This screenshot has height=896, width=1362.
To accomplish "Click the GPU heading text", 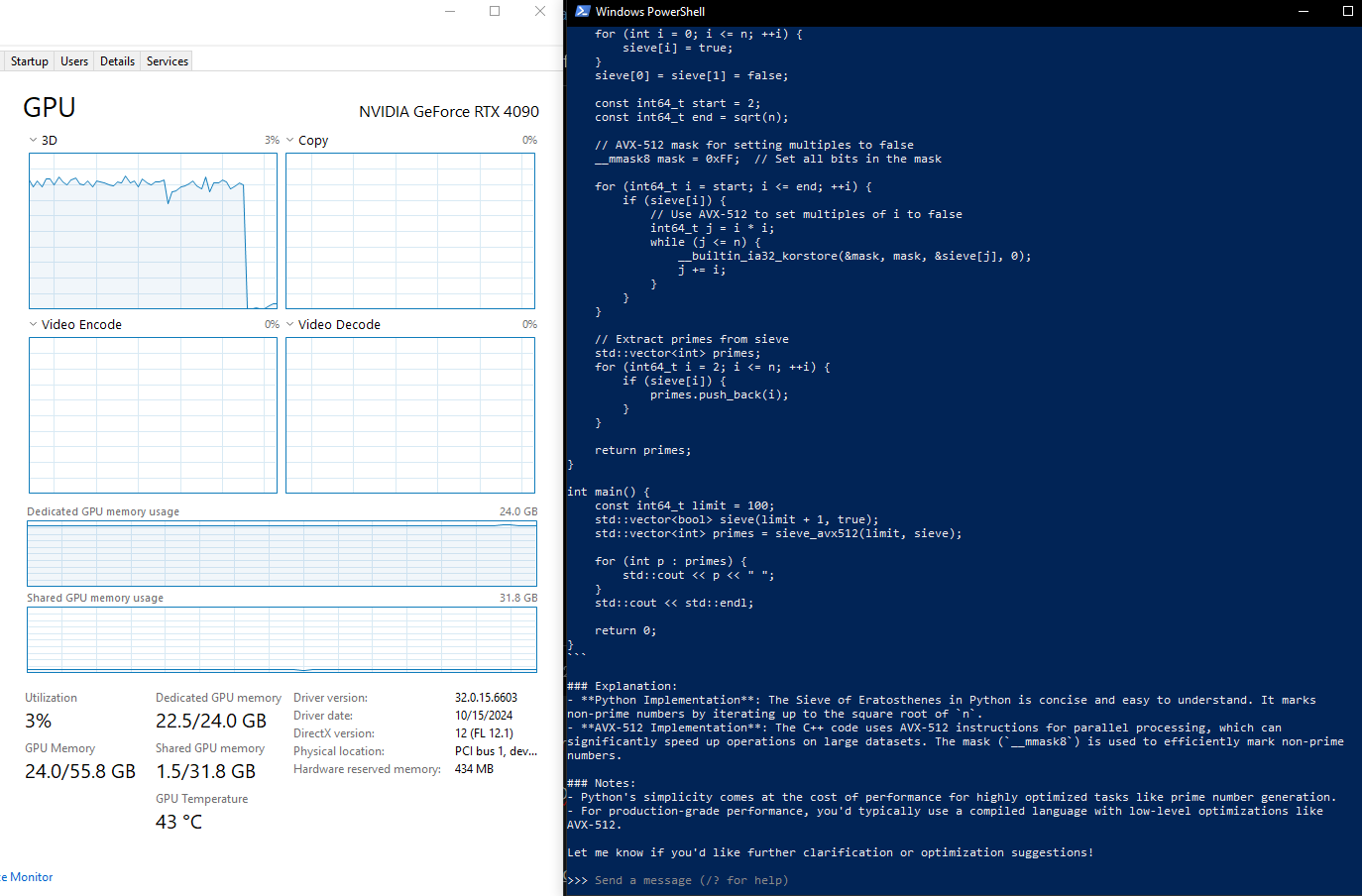I will click(50, 107).
